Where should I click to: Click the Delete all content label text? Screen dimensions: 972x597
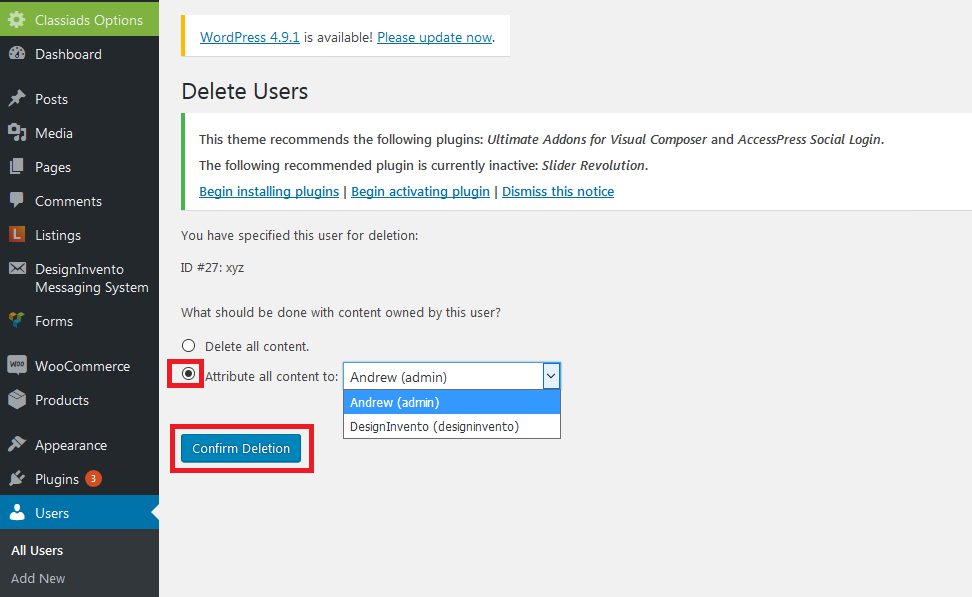[x=257, y=347]
